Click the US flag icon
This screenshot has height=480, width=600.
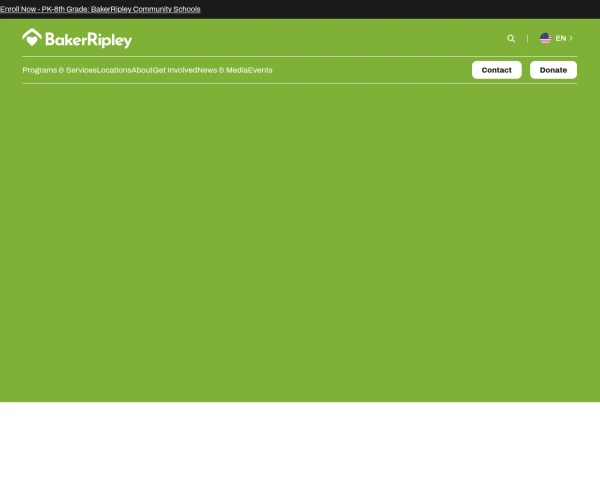click(545, 38)
